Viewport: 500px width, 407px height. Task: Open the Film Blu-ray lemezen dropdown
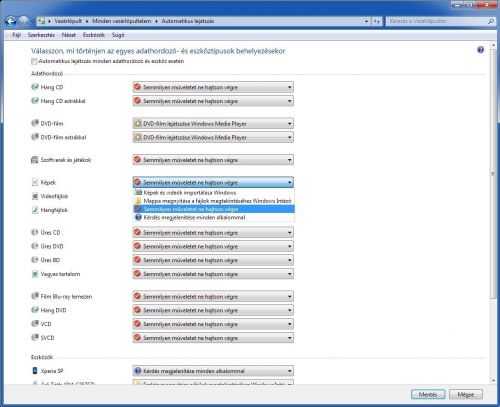click(x=213, y=297)
